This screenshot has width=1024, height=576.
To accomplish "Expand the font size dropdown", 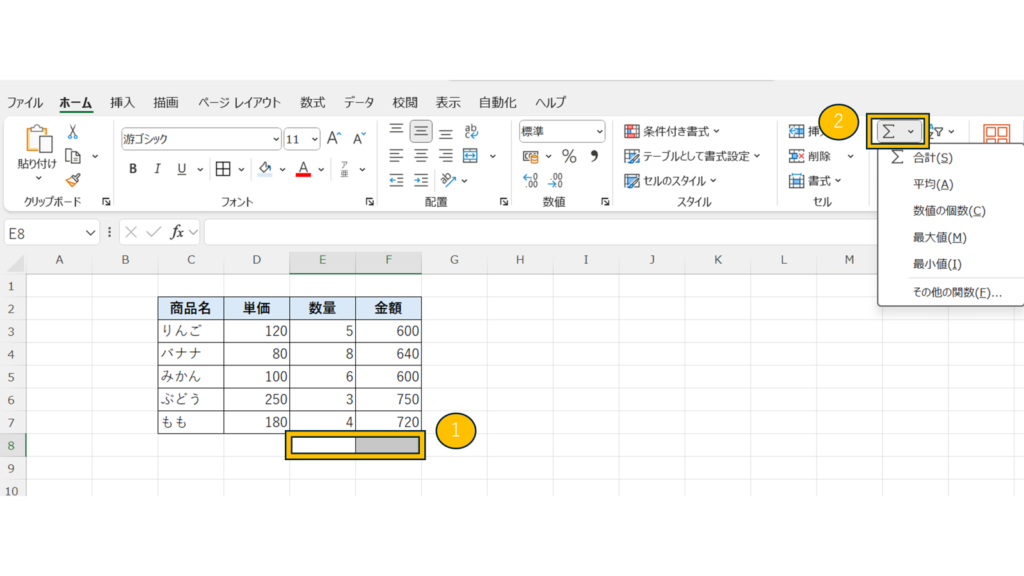I will click(x=315, y=139).
